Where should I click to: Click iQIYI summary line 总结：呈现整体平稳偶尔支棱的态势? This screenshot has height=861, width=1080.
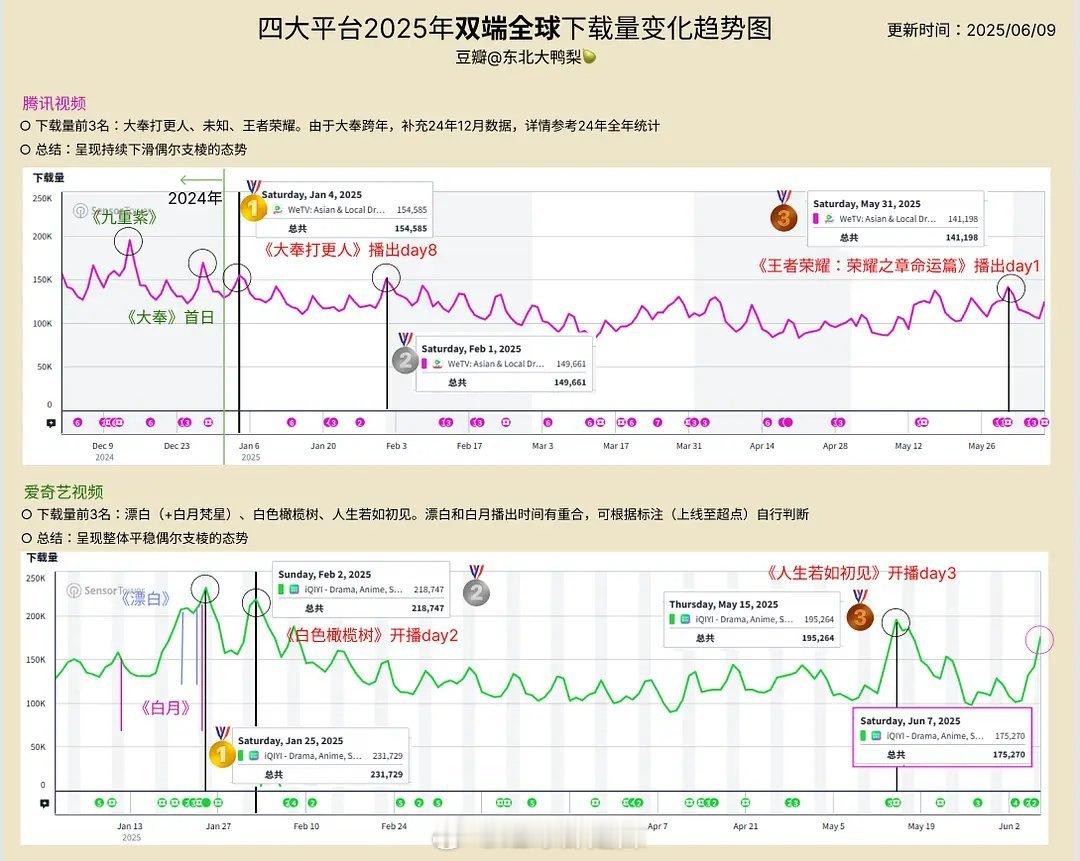click(x=134, y=538)
